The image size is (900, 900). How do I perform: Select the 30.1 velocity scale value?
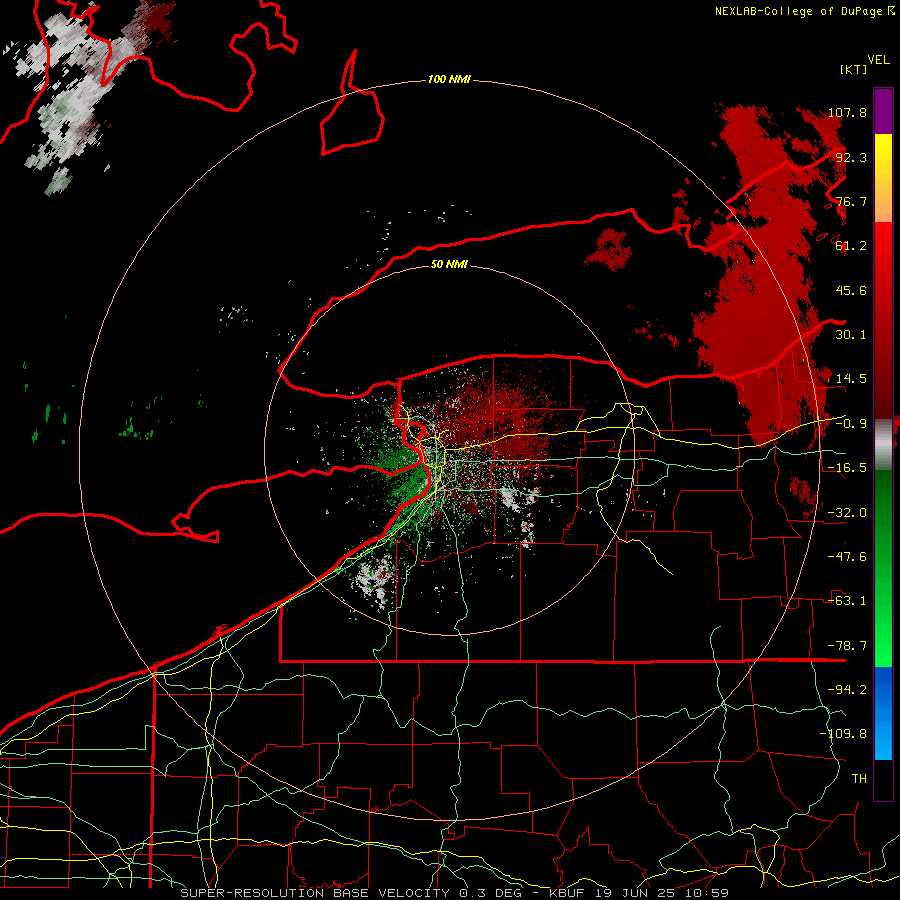tap(851, 335)
